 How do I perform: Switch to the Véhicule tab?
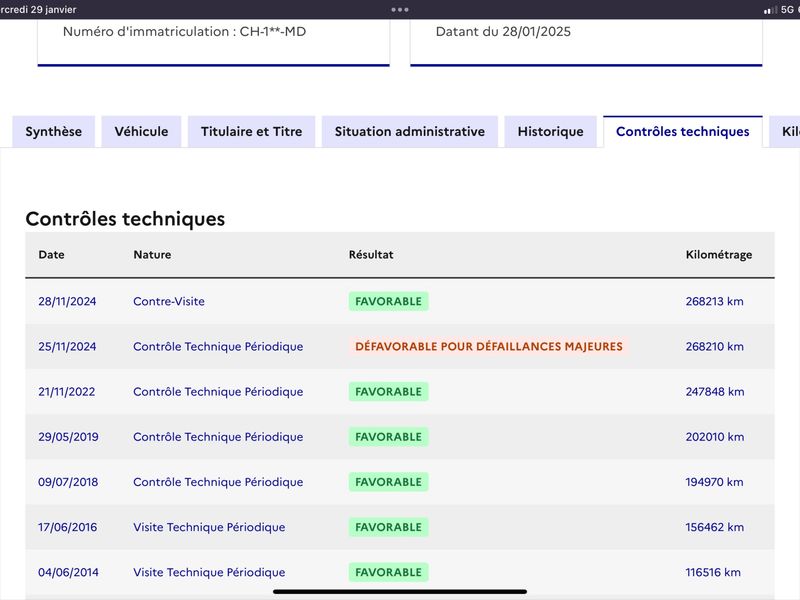point(141,132)
